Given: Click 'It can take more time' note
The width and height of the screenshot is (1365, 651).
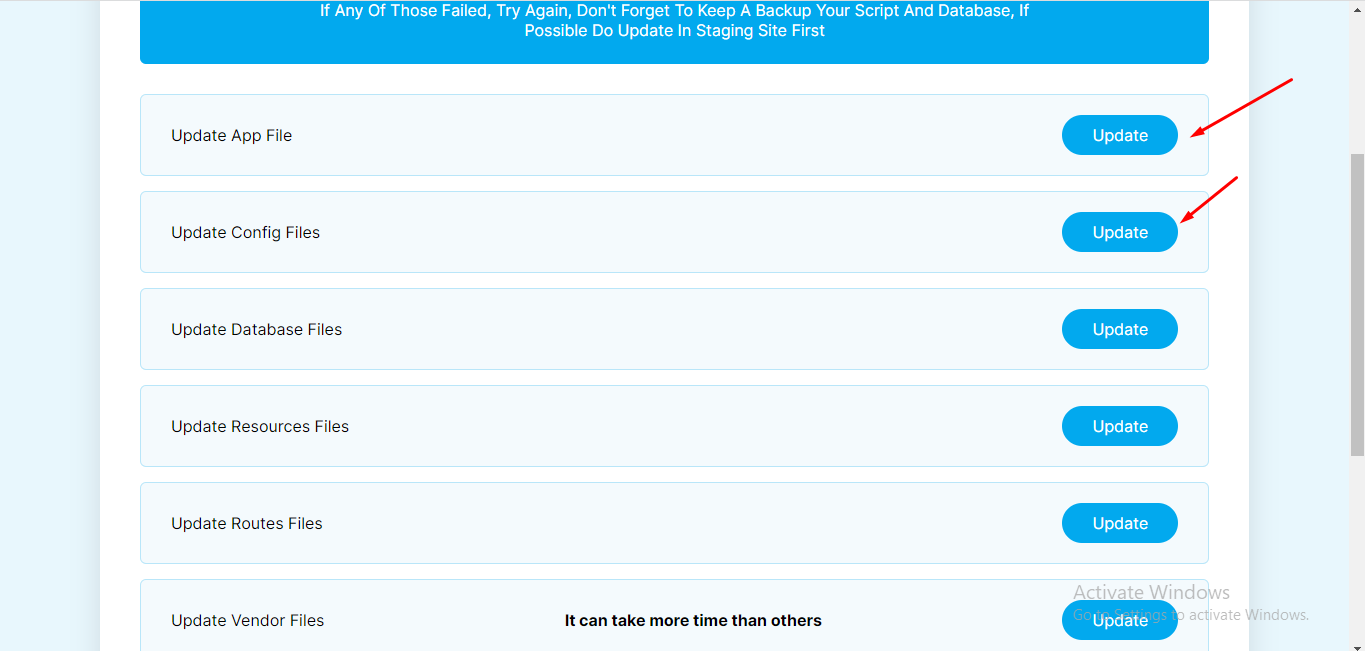Looking at the screenshot, I should [693, 620].
